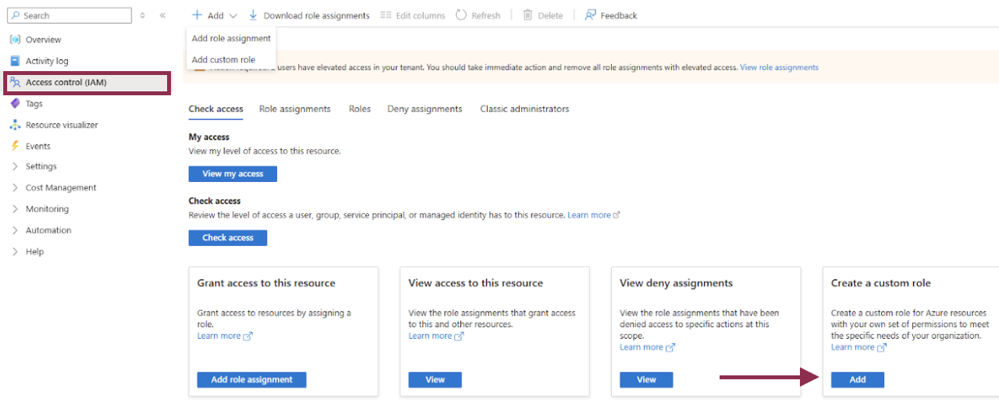
Task: Open the Deny assignments tab
Action: (425, 109)
